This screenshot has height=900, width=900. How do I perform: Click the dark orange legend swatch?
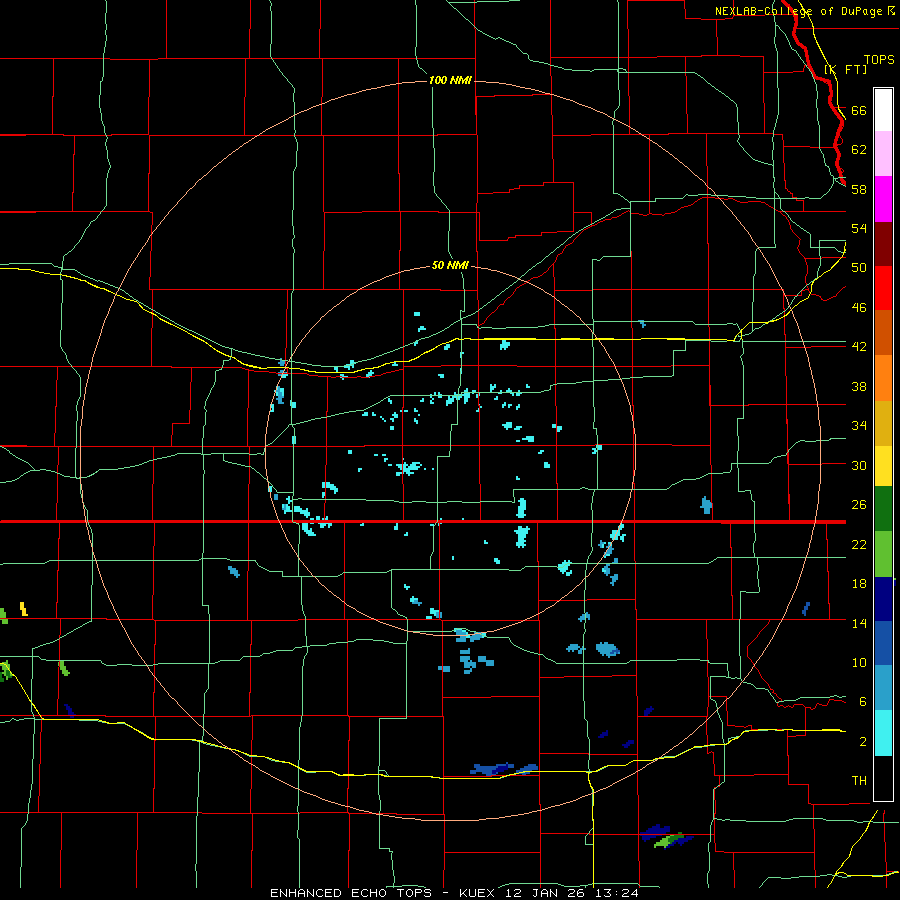(883, 332)
